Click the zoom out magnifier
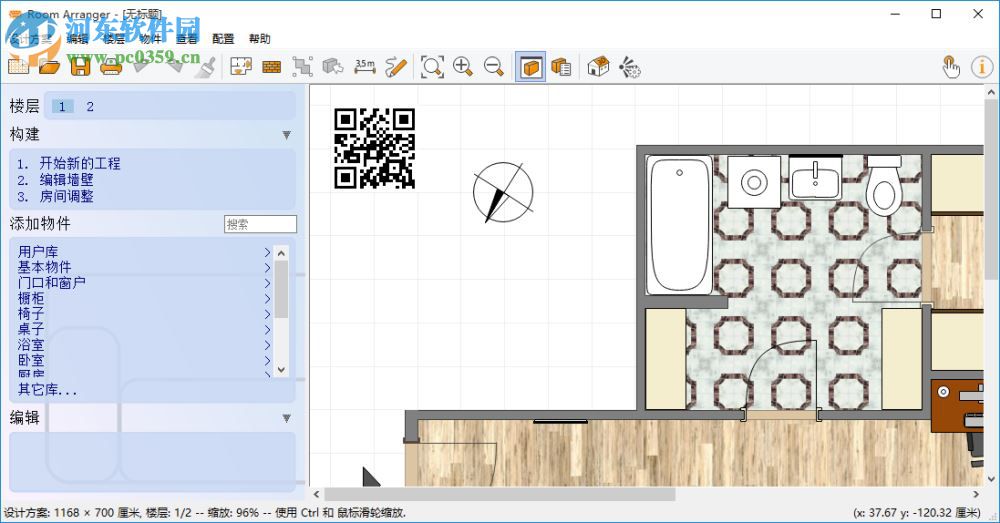Image resolution: width=1000 pixels, height=523 pixels. click(494, 67)
